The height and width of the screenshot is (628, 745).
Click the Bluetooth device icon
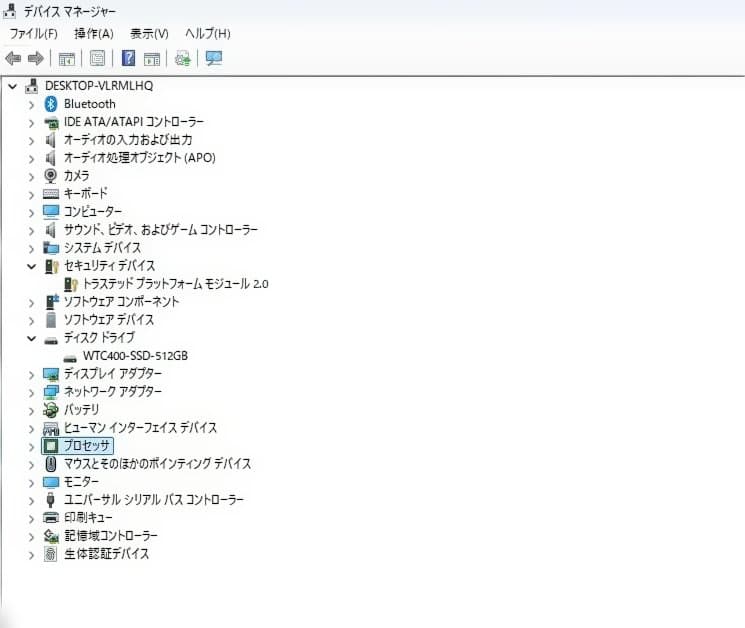click(52, 104)
